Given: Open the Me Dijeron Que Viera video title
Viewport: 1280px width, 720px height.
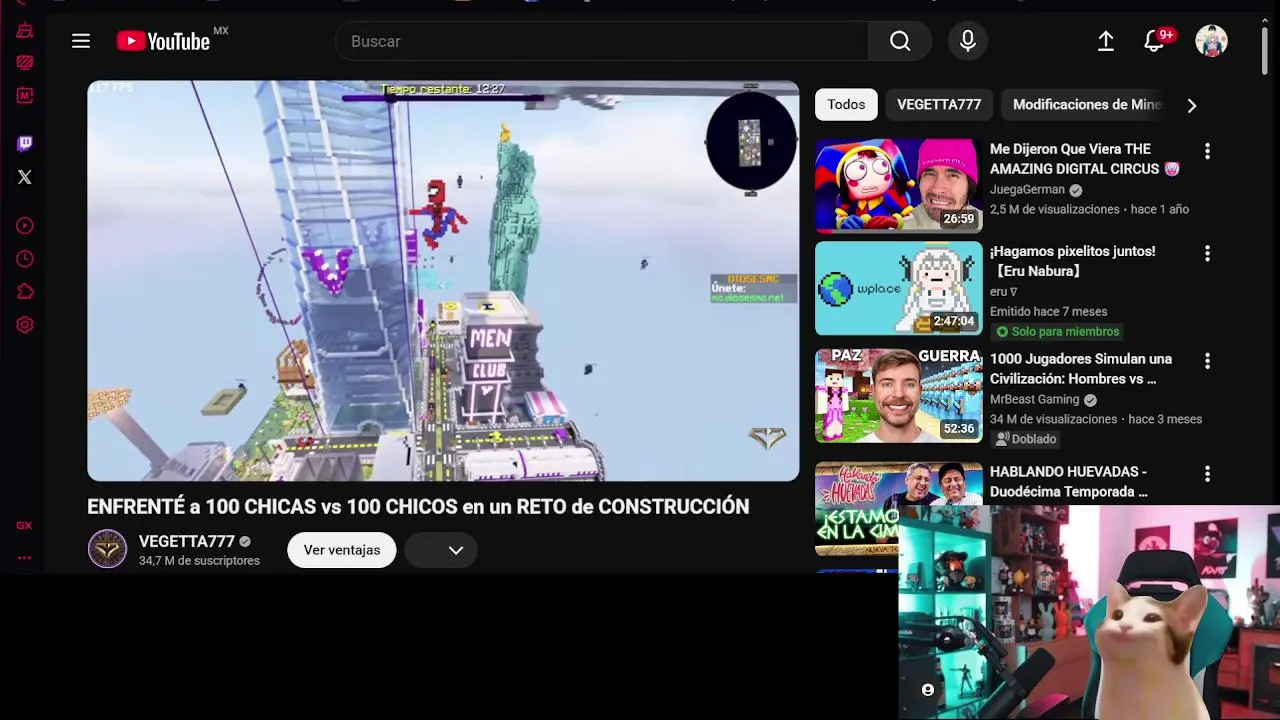Looking at the screenshot, I should 1084,159.
